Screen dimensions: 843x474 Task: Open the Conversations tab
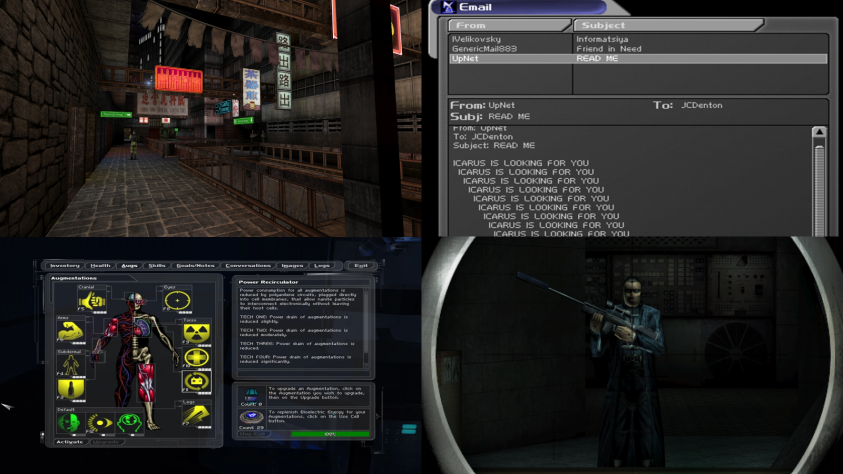(248, 265)
